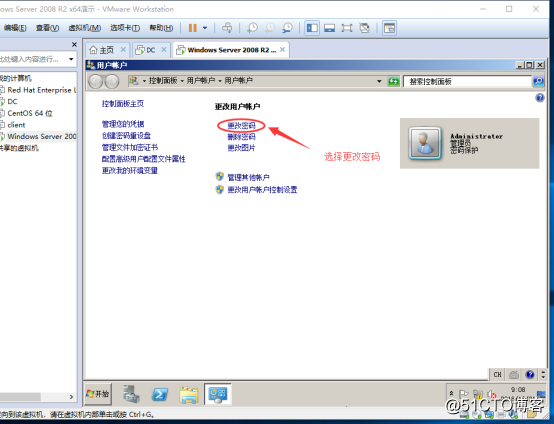The height and width of the screenshot is (424, 554).
Task: Click the language bar help icon
Action: click(530, 375)
